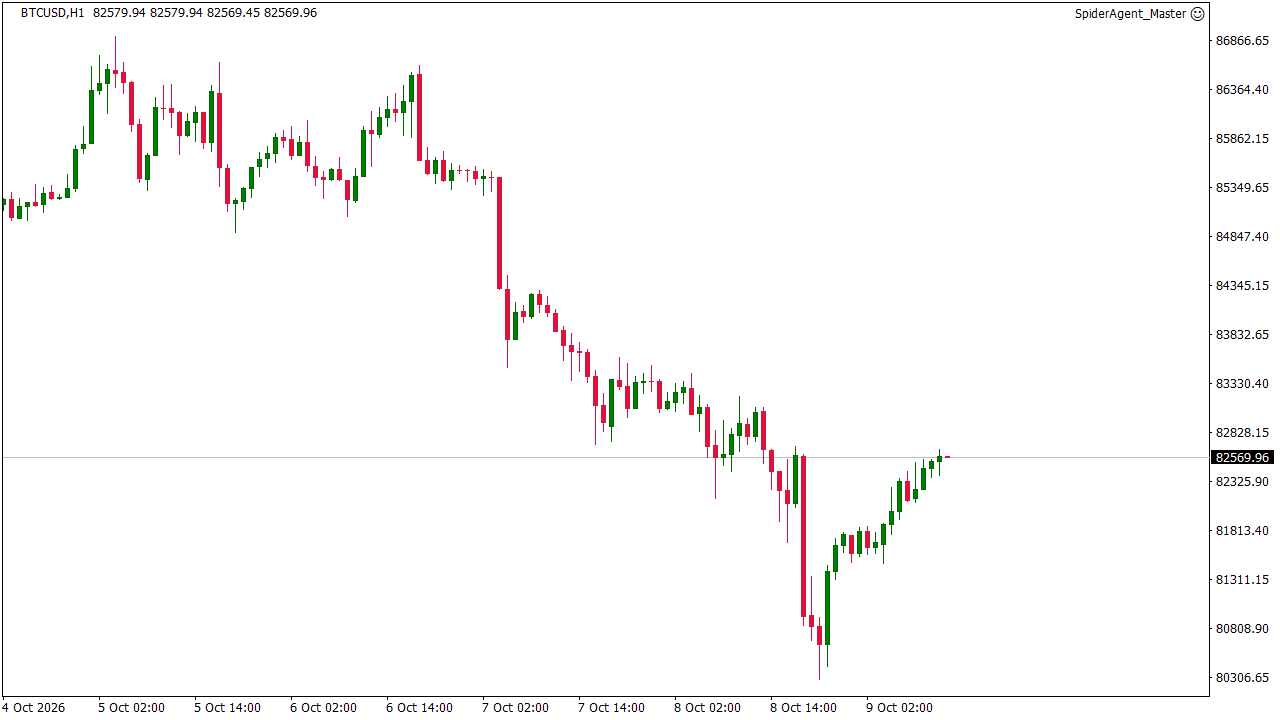The height and width of the screenshot is (720, 1280).
Task: Select the 82569.45 low value in header
Action: [233, 13]
